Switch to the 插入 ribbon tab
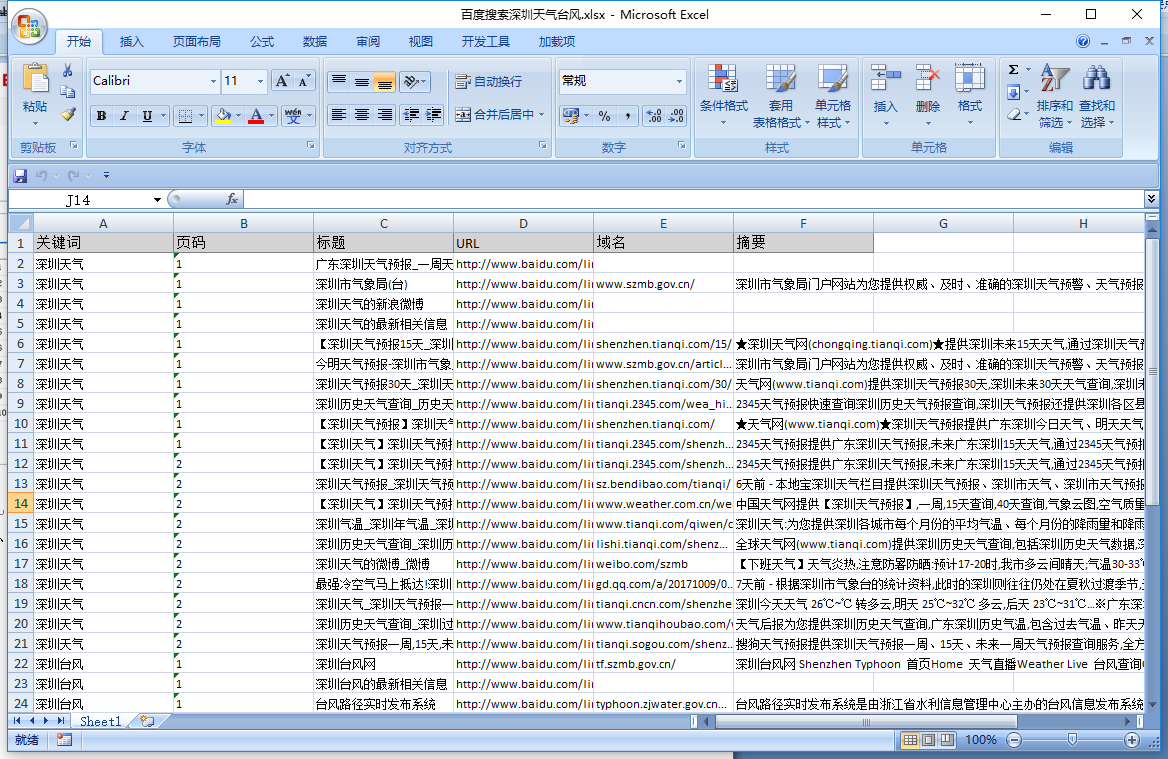The image size is (1168, 759). coord(132,42)
